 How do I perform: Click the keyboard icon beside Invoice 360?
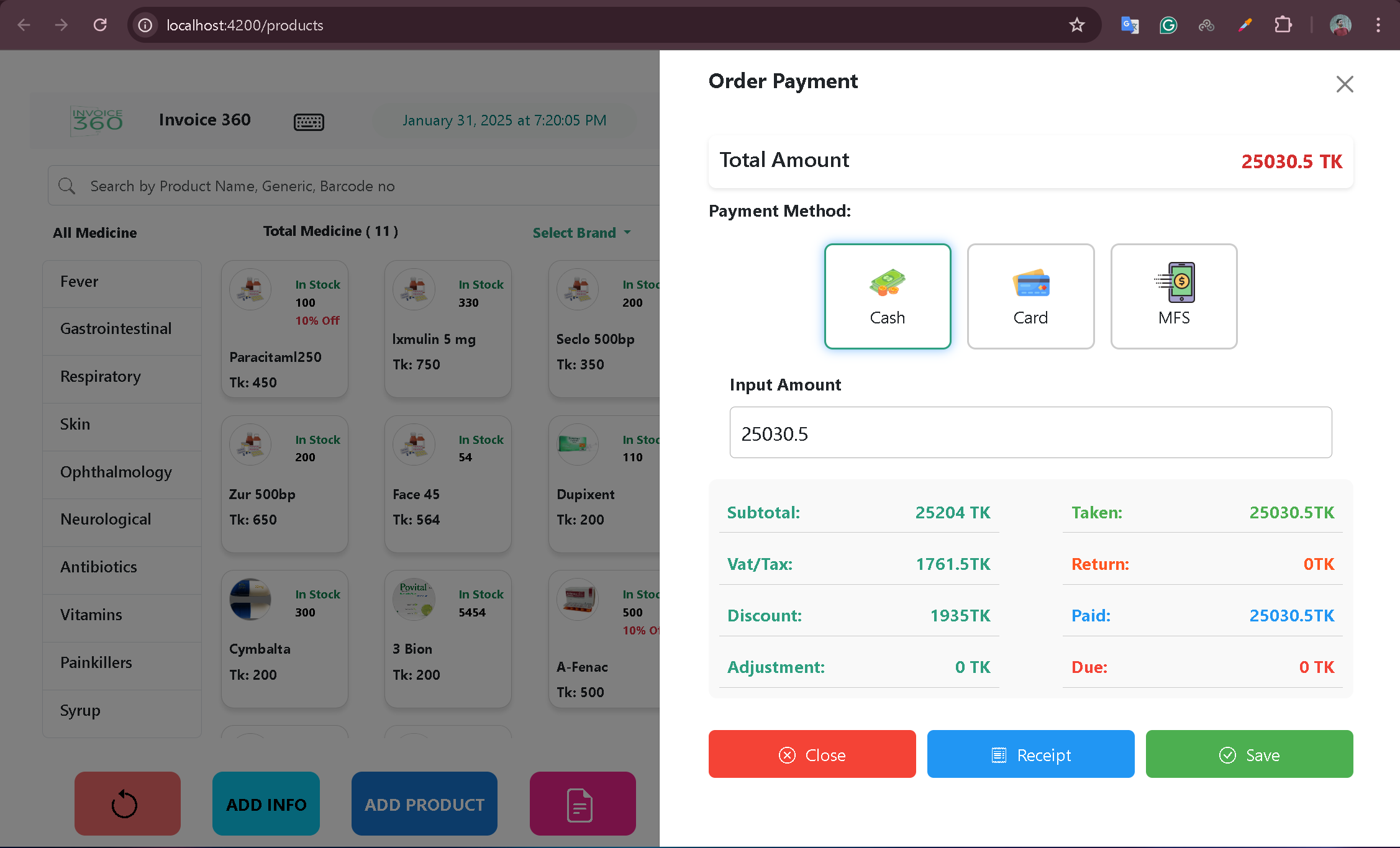309,122
